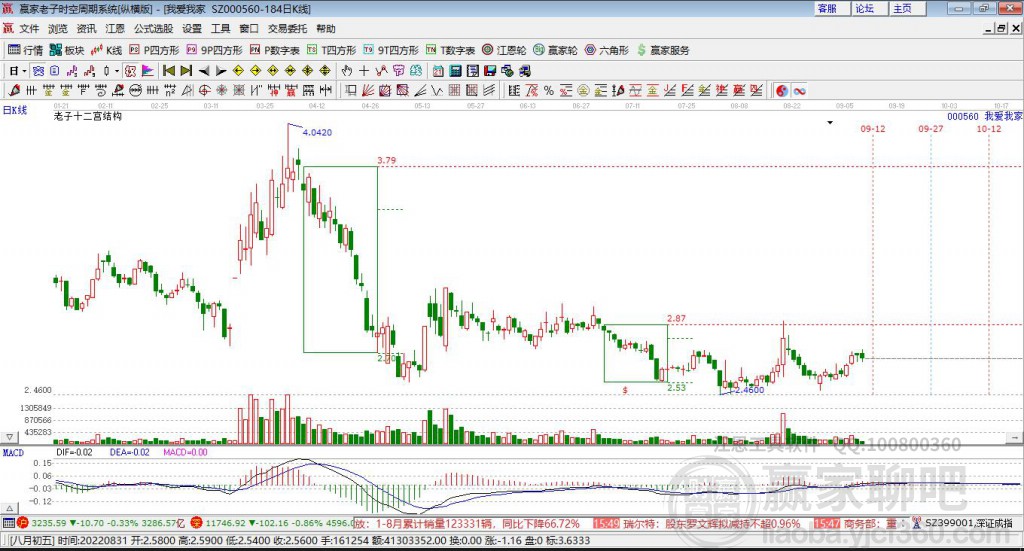The height and width of the screenshot is (551, 1024).
Task: Click the networked computers icon
Action: click(507, 71)
